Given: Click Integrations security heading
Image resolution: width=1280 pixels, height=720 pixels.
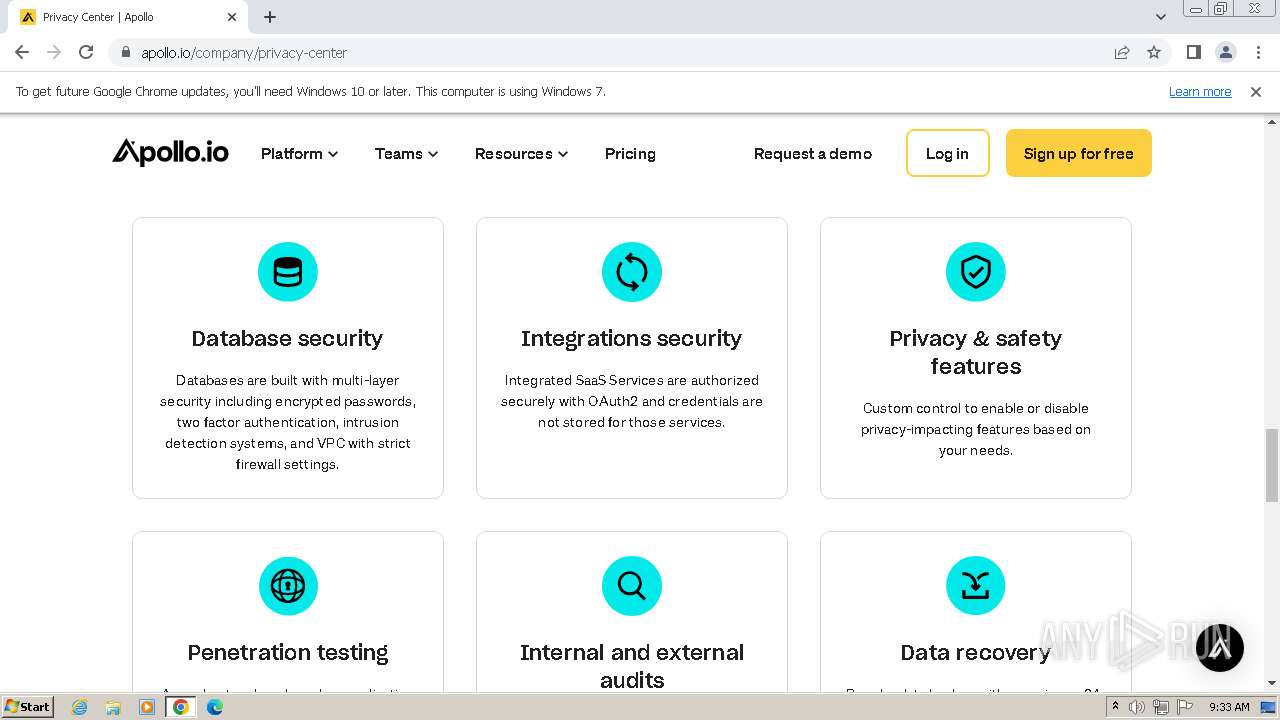Looking at the screenshot, I should [631, 338].
